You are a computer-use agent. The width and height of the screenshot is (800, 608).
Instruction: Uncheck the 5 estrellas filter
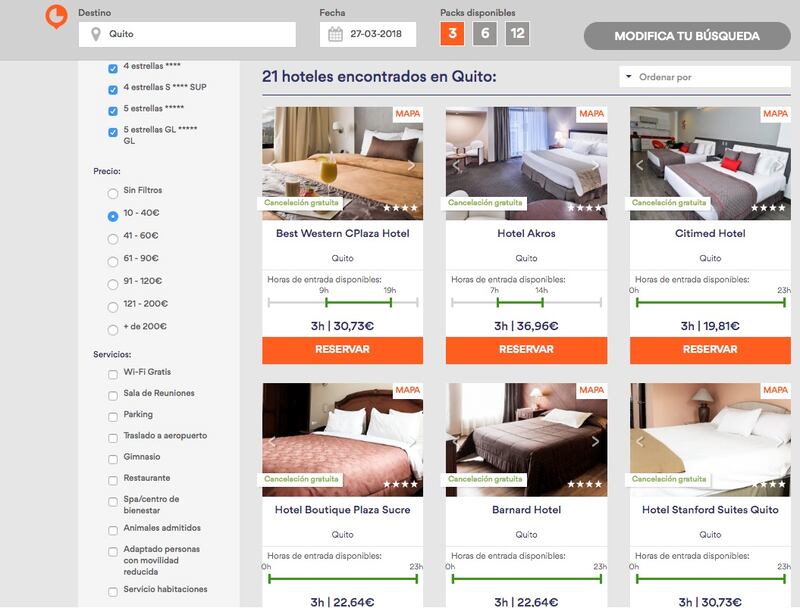(x=113, y=111)
